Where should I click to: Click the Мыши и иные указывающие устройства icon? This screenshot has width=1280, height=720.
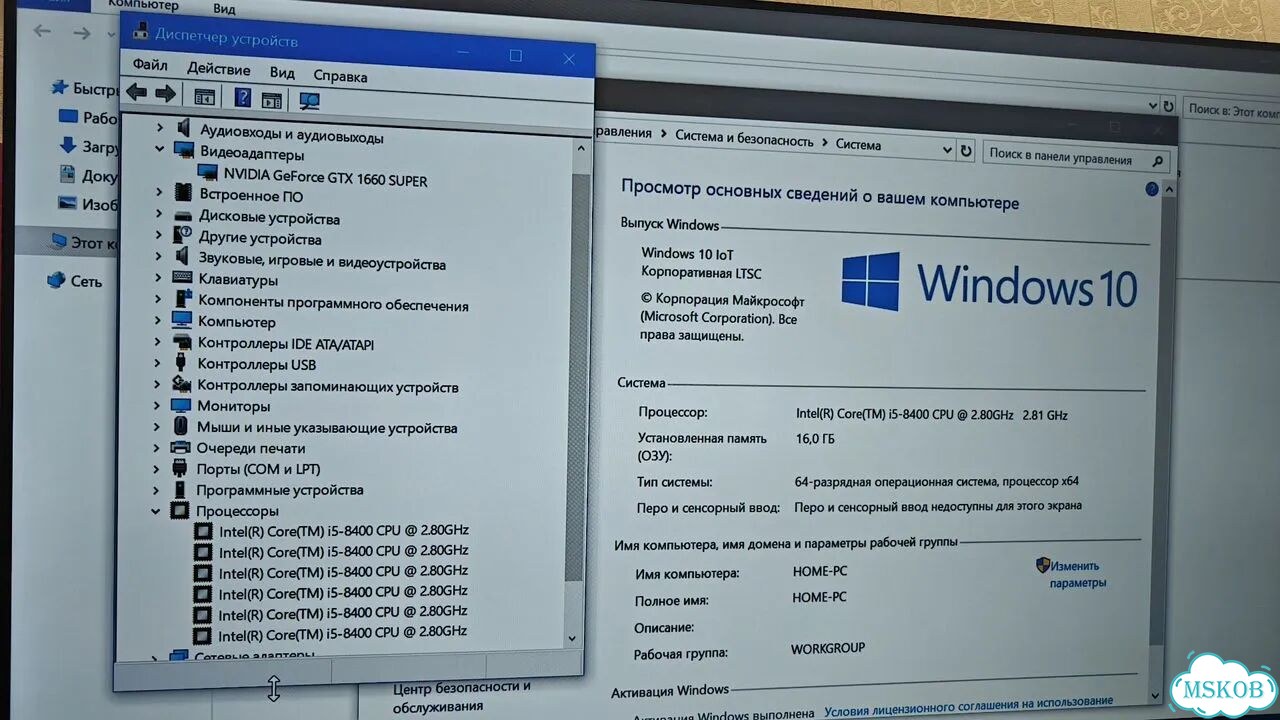[x=180, y=426]
